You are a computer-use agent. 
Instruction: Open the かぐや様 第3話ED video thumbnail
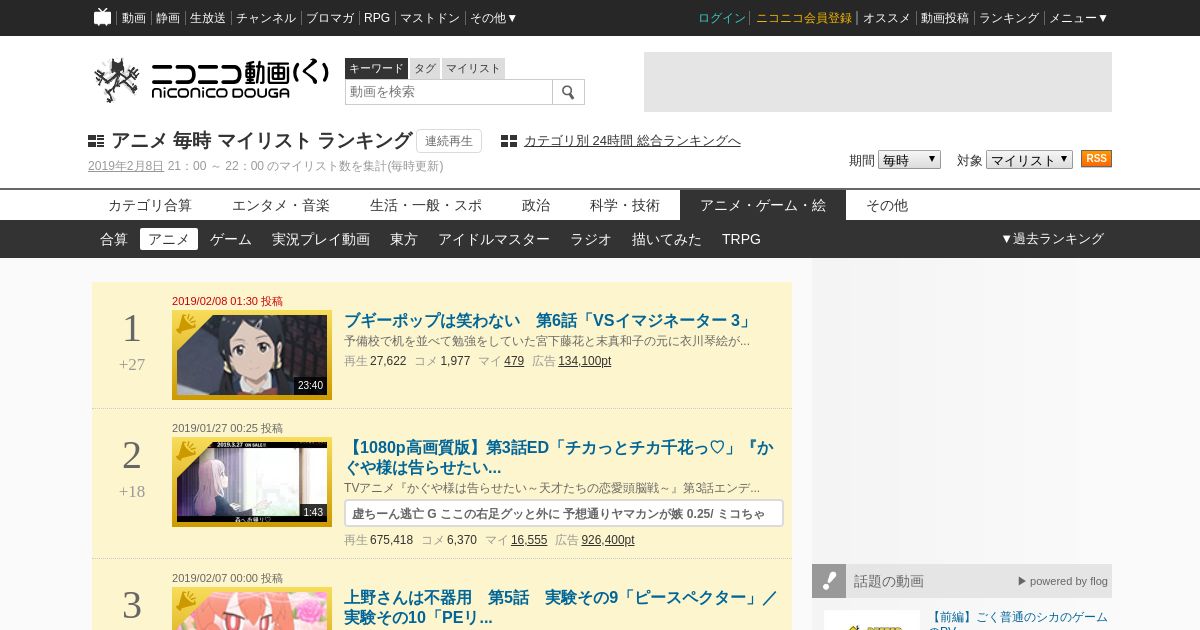pyautogui.click(x=252, y=482)
